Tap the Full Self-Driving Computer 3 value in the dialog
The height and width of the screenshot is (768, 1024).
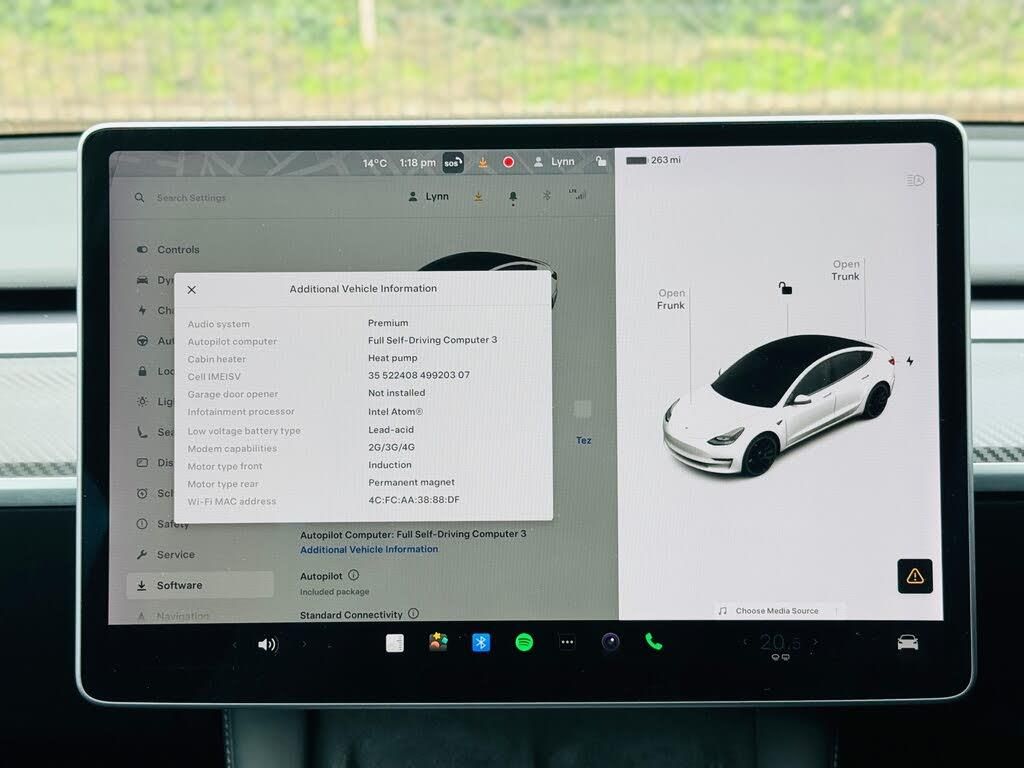click(432, 340)
